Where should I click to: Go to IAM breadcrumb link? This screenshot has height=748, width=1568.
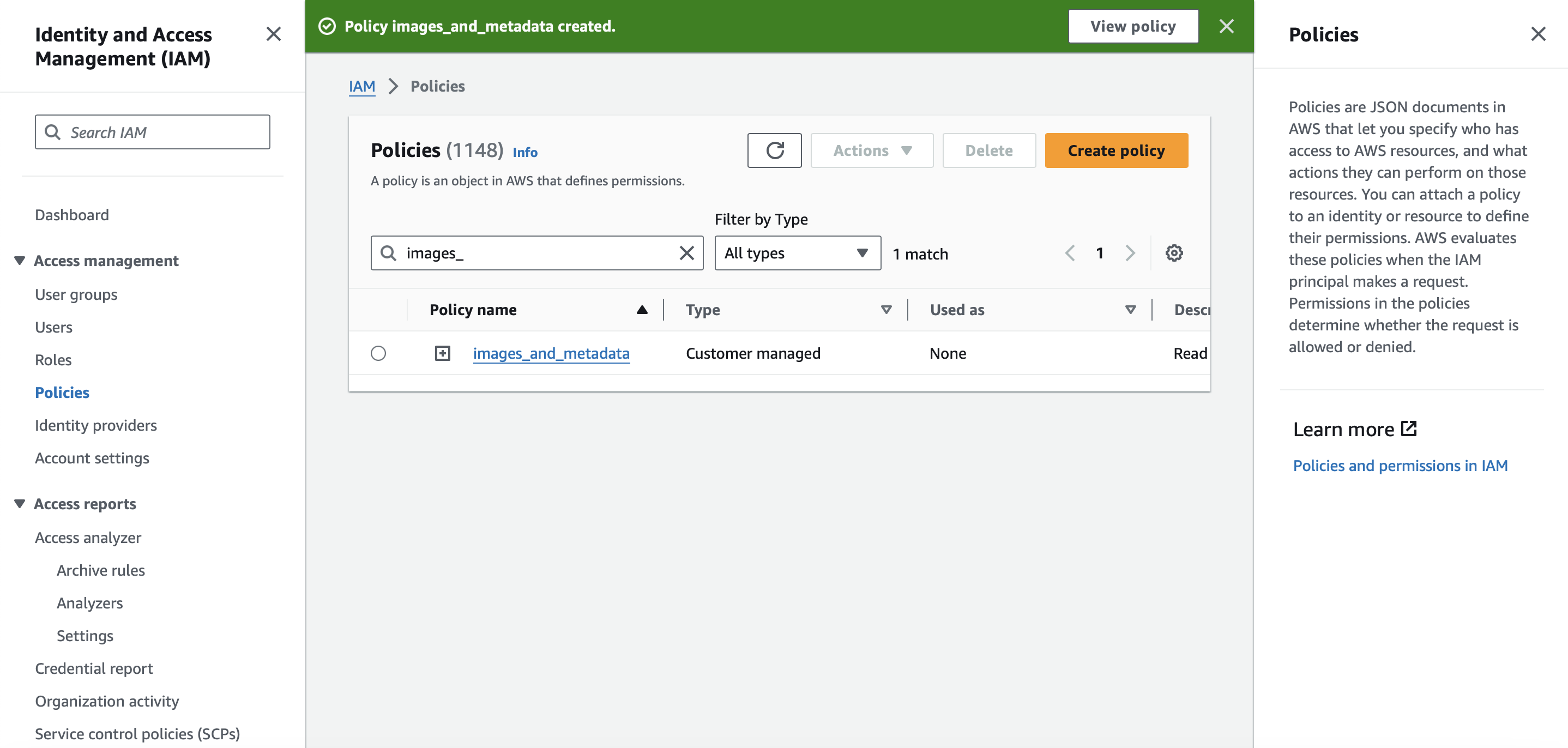[361, 87]
